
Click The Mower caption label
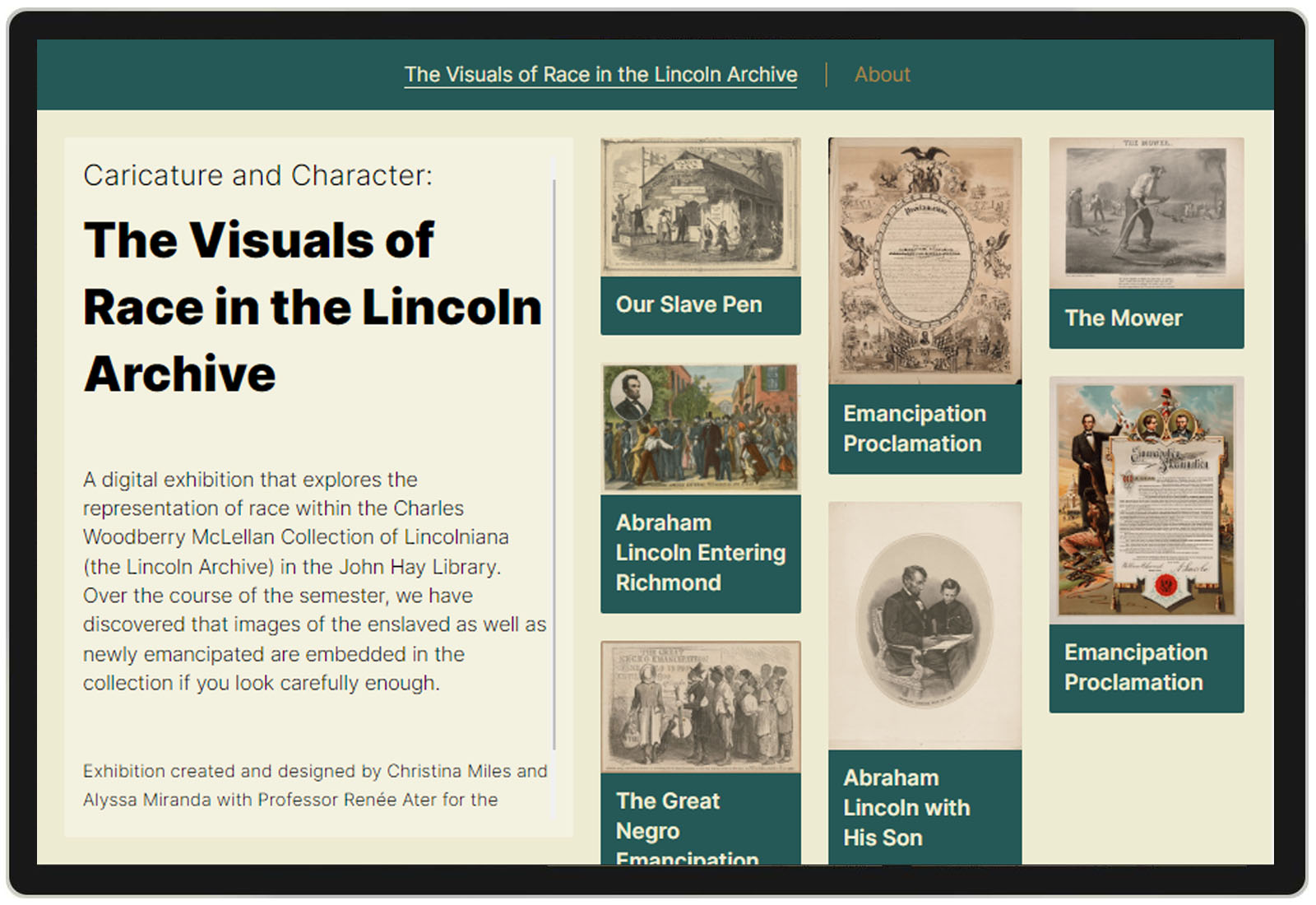pos(1124,318)
